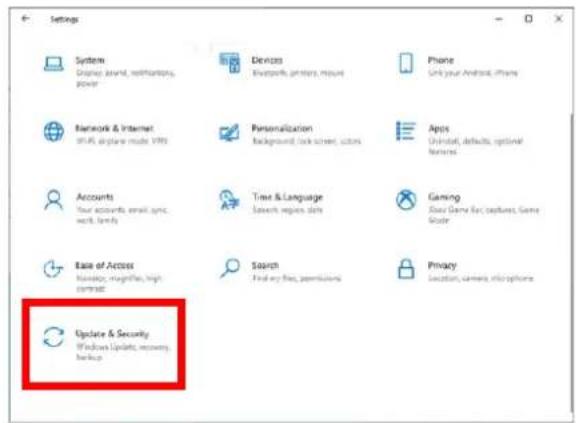The width and height of the screenshot is (576, 423).
Task: Open the Privacy category title
Action: (x=442, y=265)
